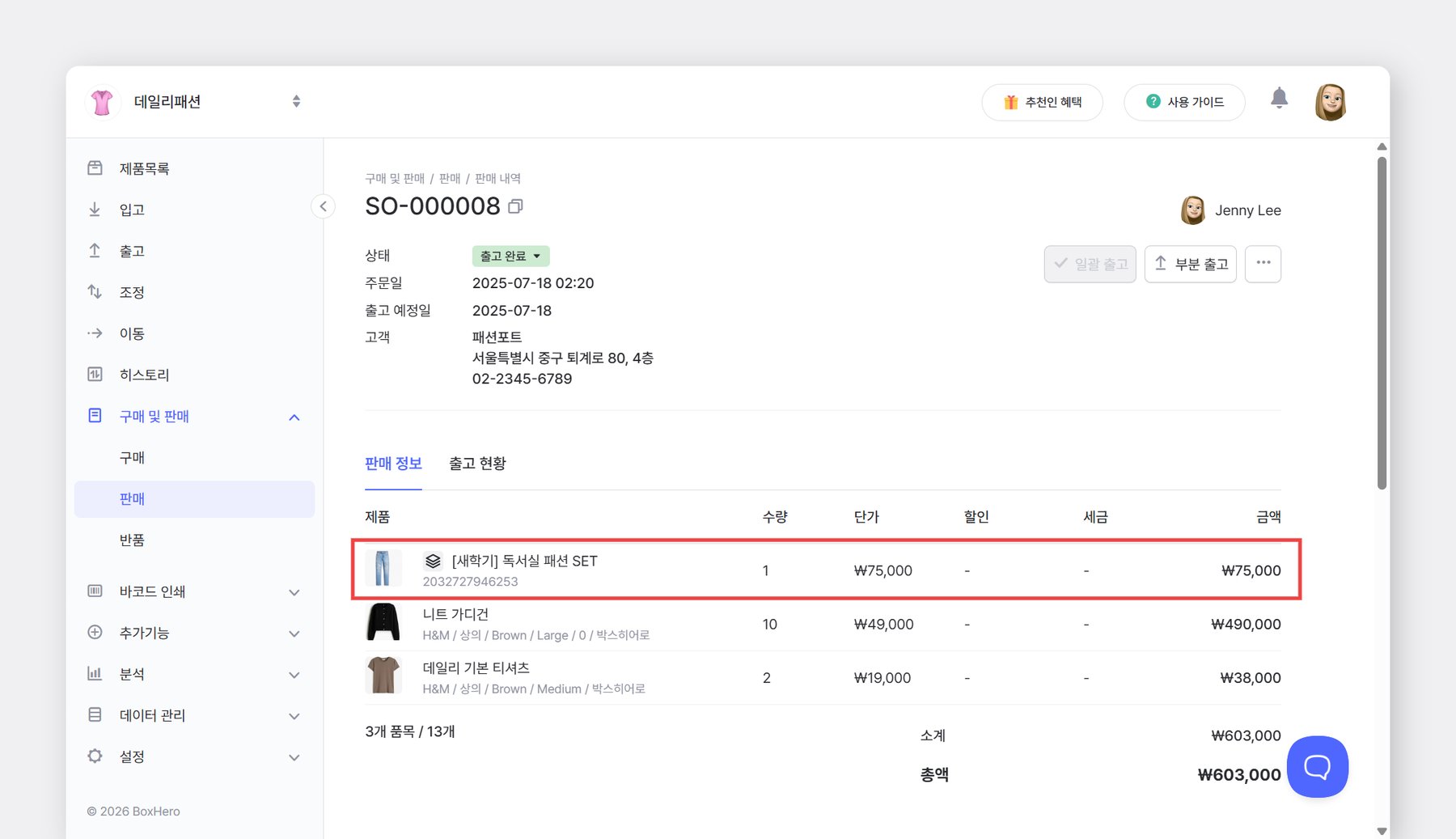Viewport: 1456px width, 839px height.
Task: Click the 부분 출고 button
Action: coord(1190,264)
